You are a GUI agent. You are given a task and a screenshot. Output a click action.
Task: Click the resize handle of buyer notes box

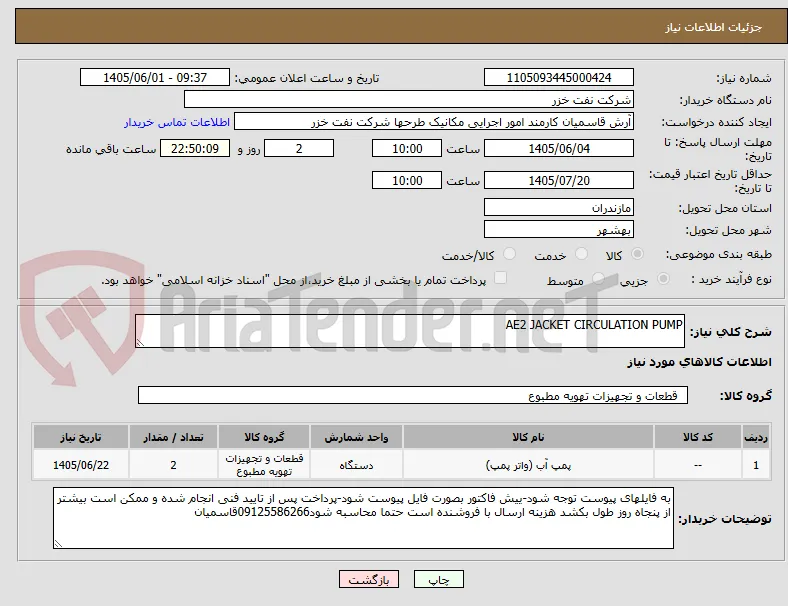click(58, 543)
